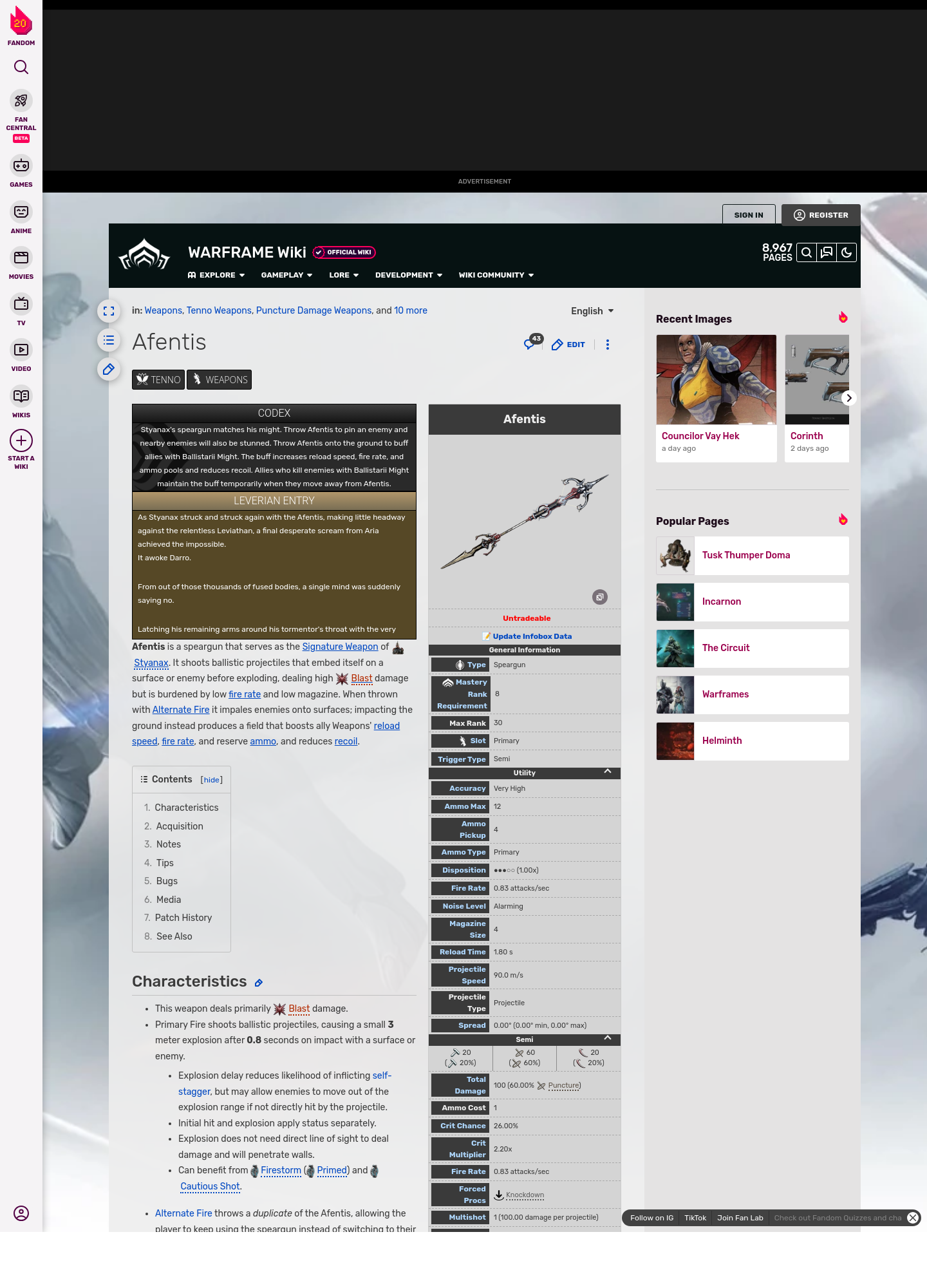Open the Fandom sidebar search icon
927x1288 pixels.
(x=21, y=67)
